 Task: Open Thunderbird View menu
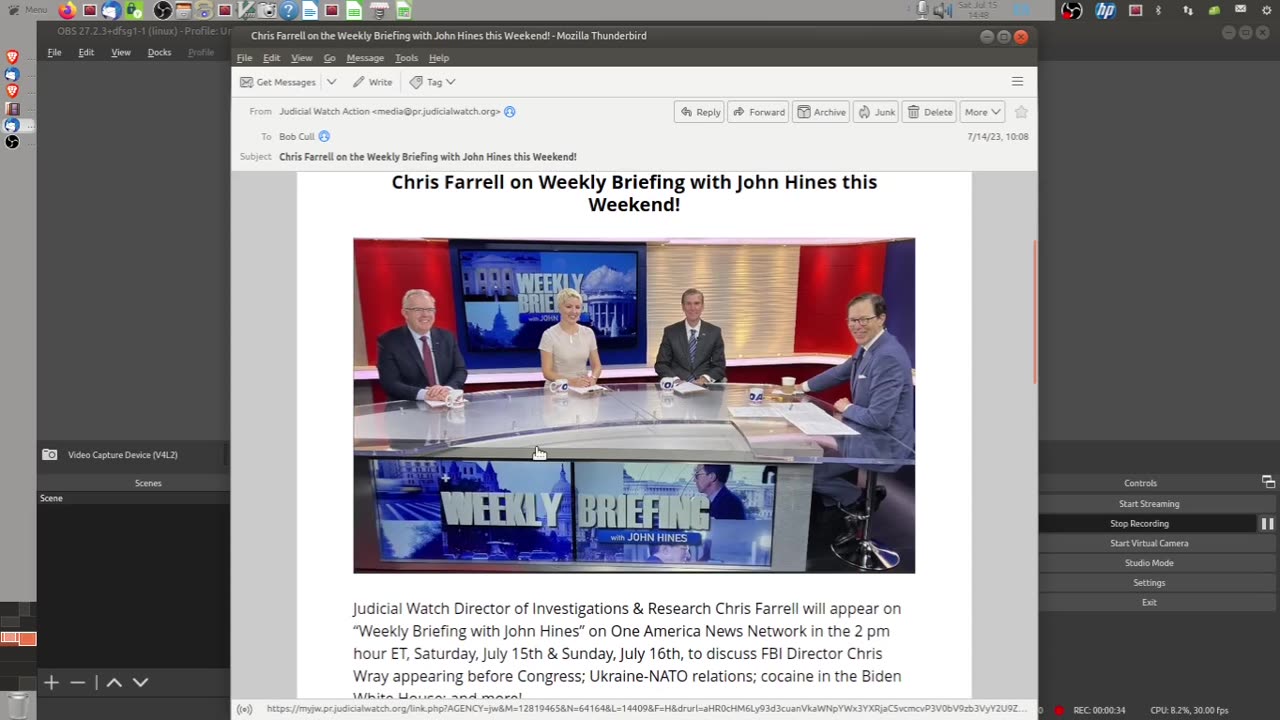pos(301,58)
